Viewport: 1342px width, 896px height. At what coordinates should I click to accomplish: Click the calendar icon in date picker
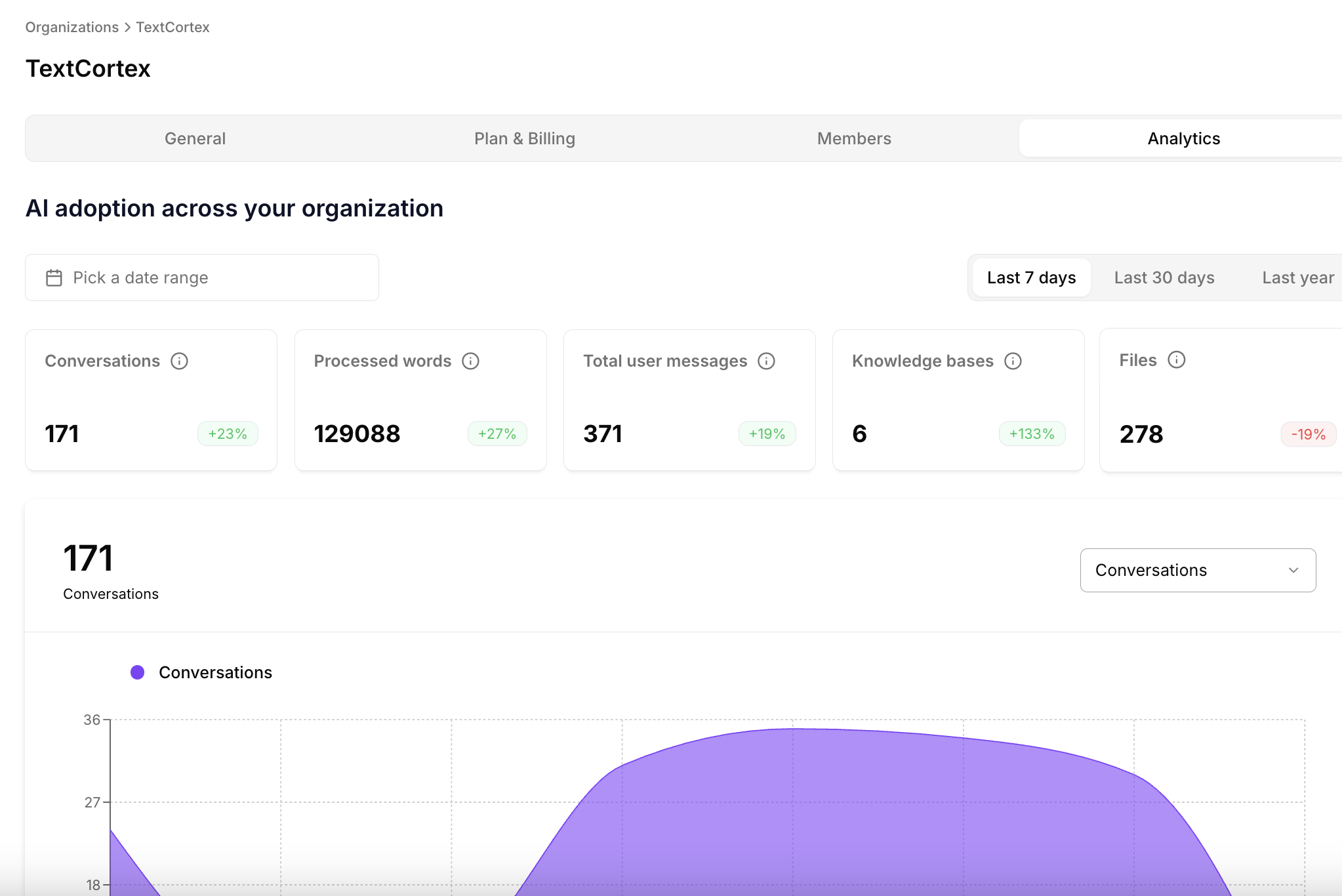pos(54,277)
